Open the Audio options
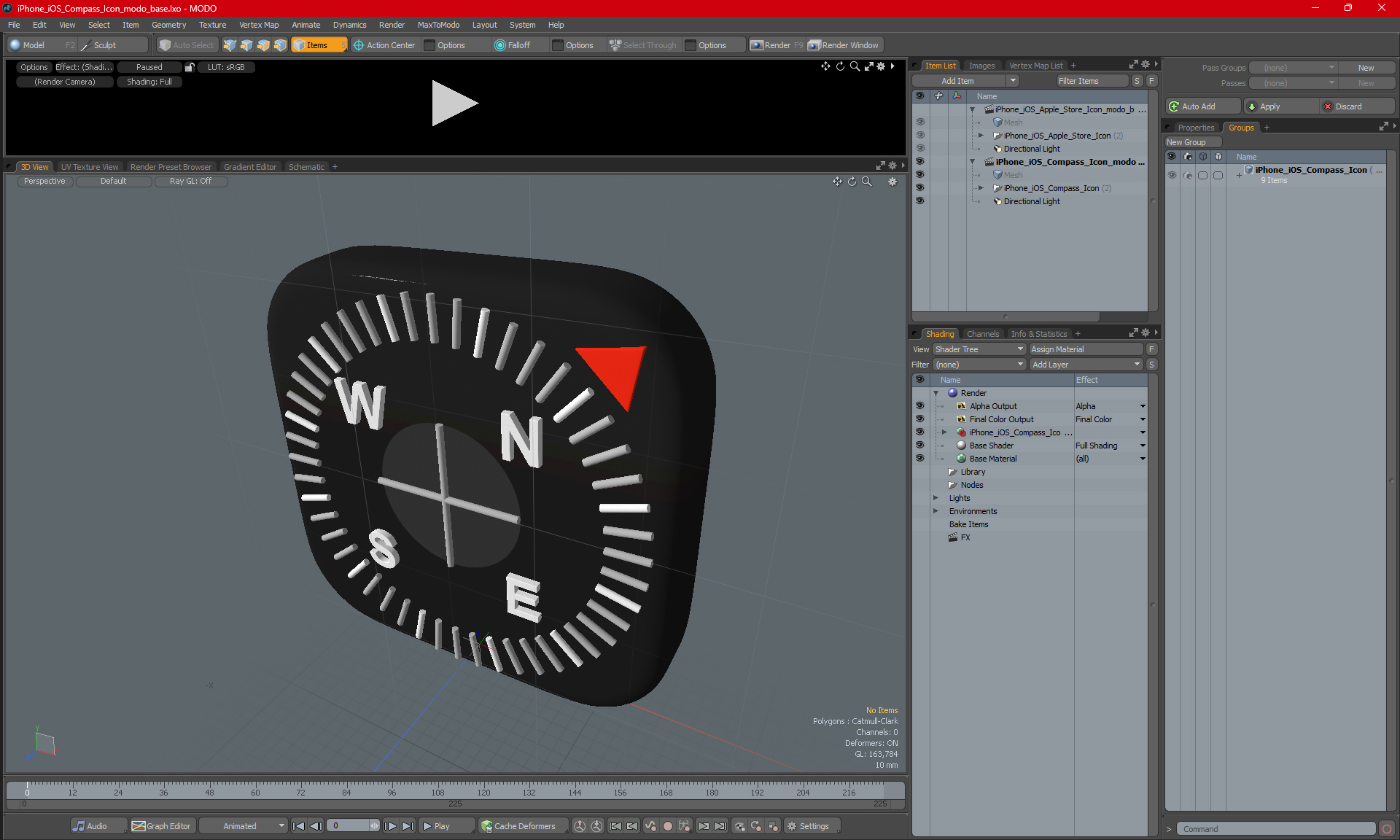The image size is (1400, 840). coord(98,826)
